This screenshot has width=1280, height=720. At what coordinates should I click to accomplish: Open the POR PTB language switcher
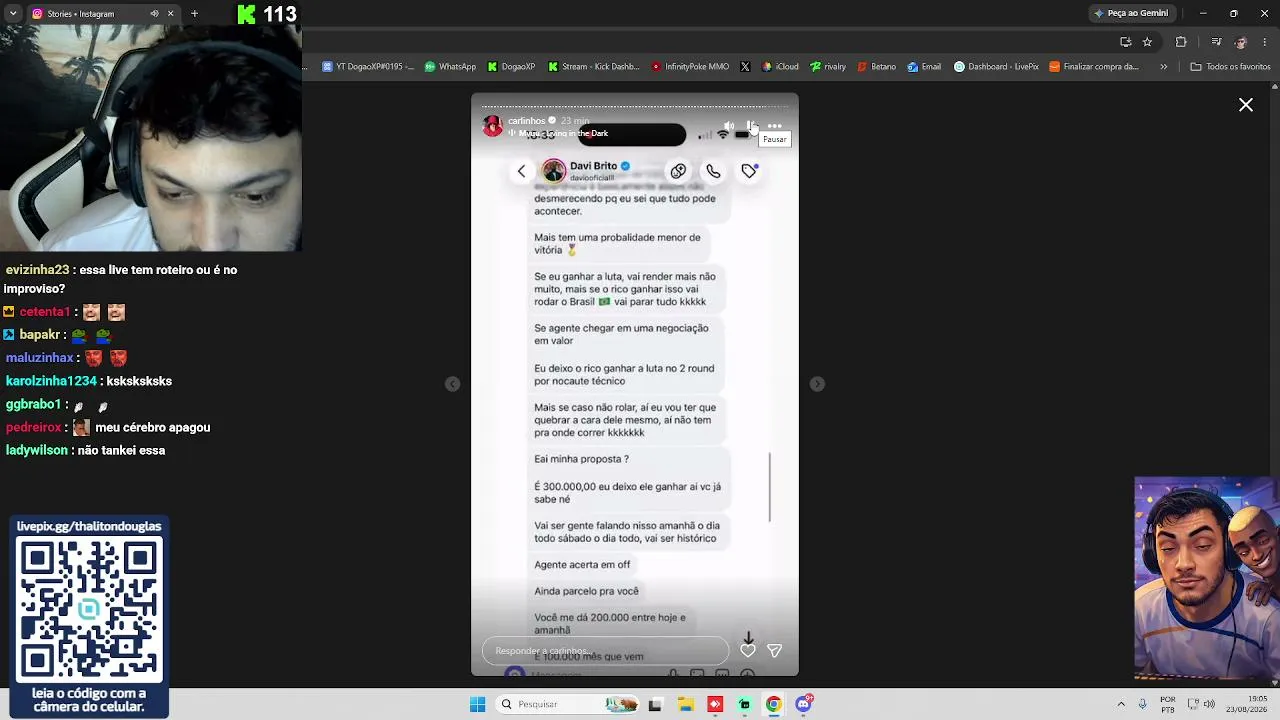tap(1168, 704)
